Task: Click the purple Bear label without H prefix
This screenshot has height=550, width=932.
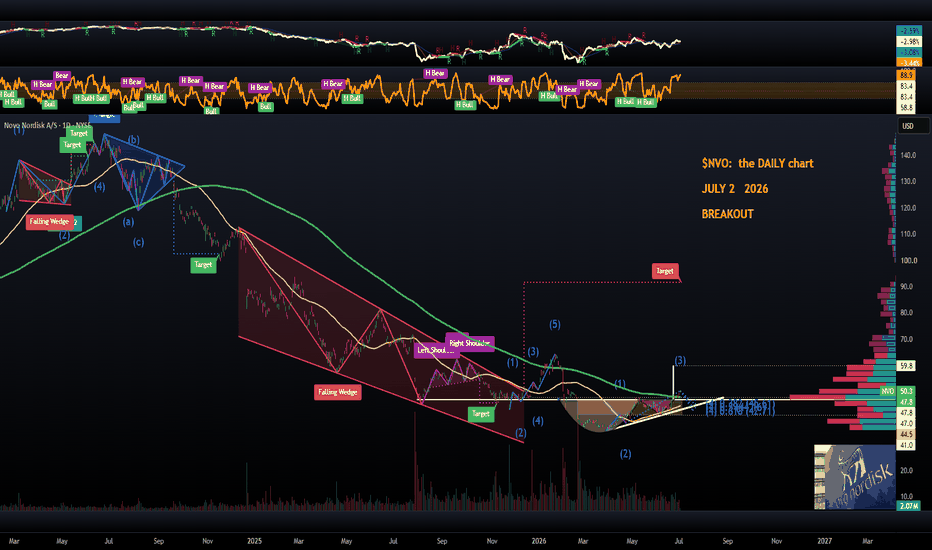Action: pos(62,76)
